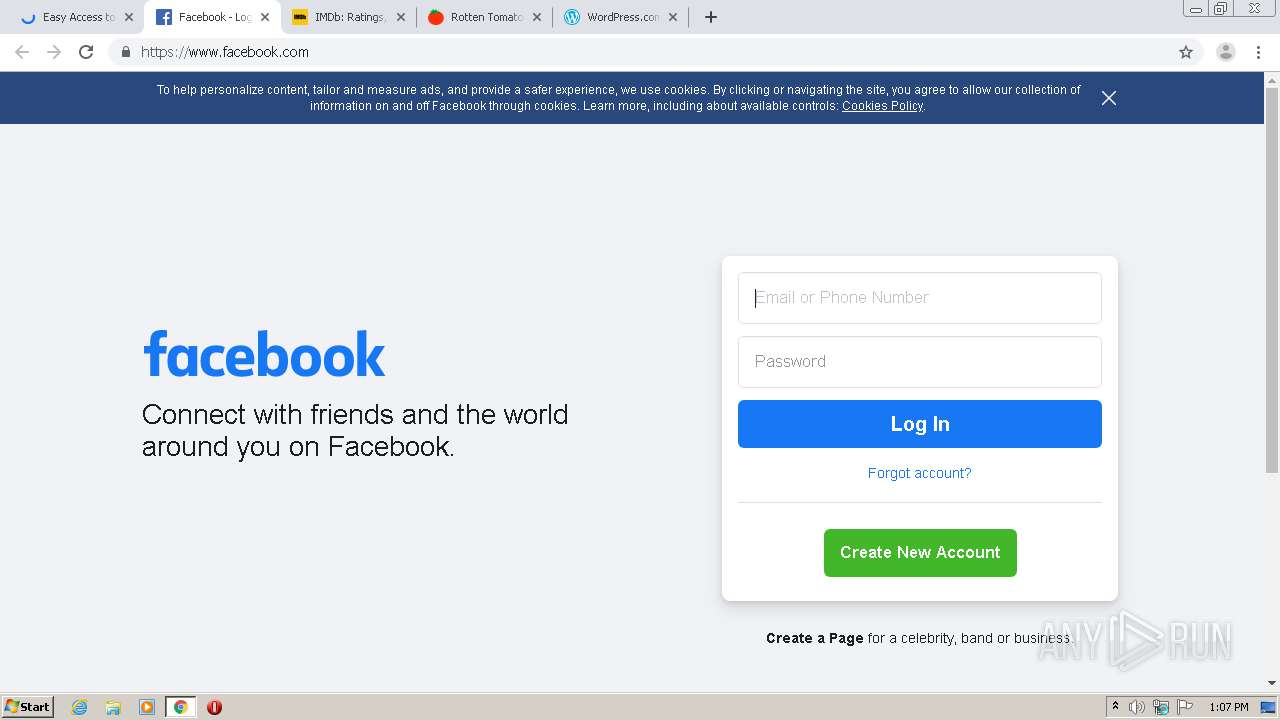Click the browser forward arrow
Screen dimensions: 1280x720
point(54,52)
